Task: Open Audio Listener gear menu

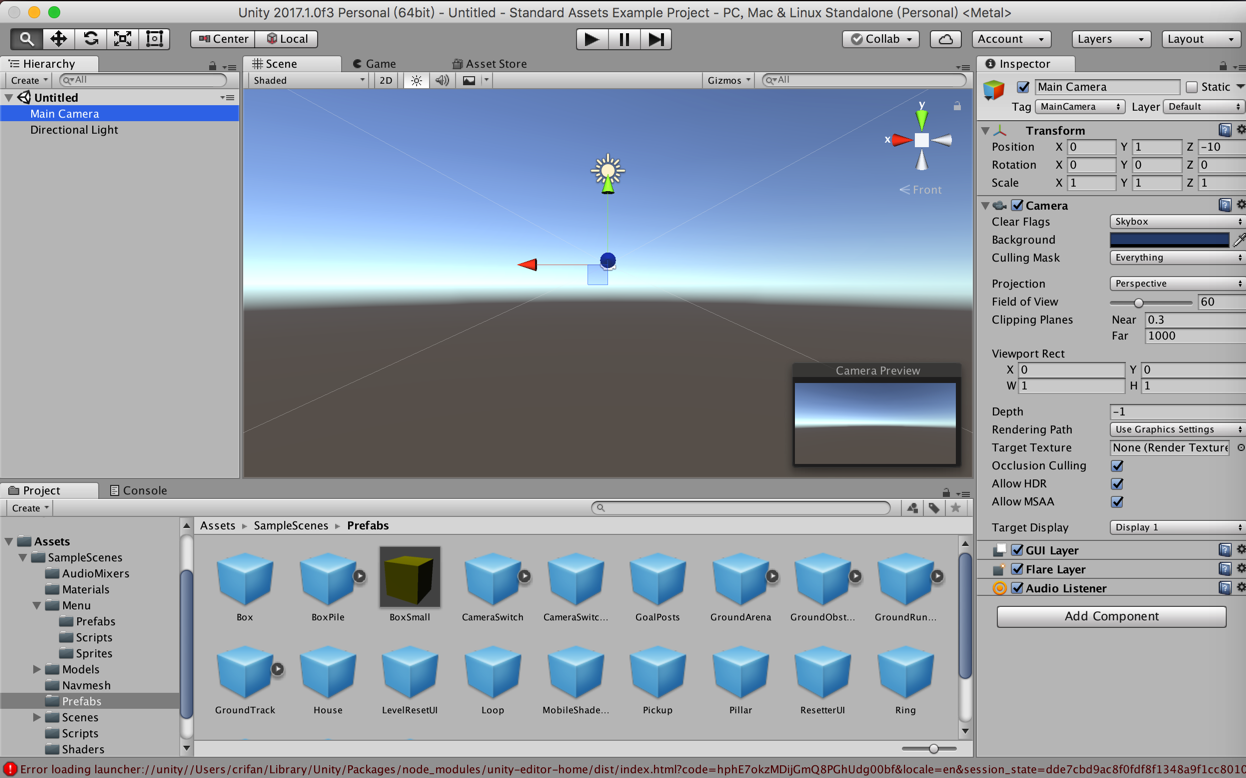Action: coord(1241,588)
